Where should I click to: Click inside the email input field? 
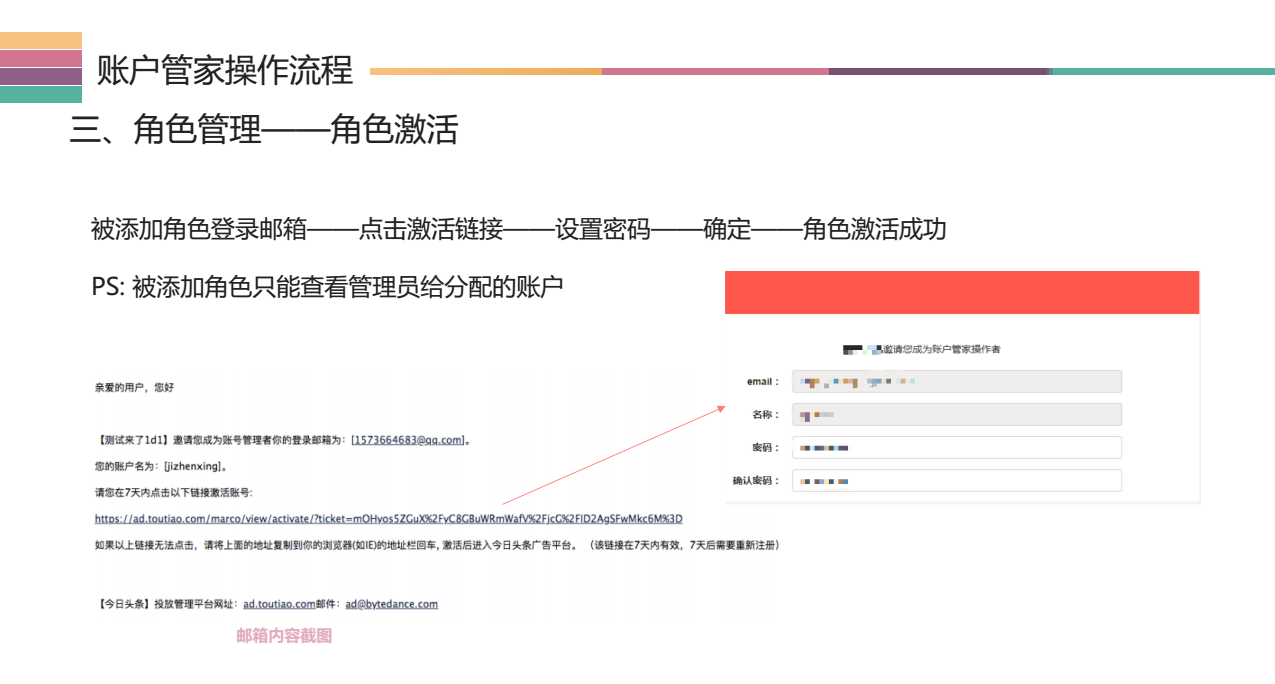click(x=956, y=381)
